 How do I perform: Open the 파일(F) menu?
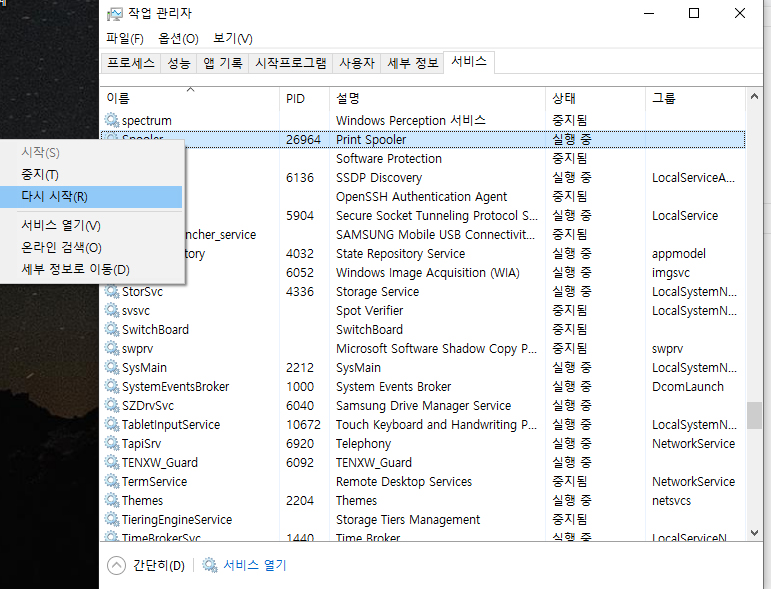[x=125, y=38]
